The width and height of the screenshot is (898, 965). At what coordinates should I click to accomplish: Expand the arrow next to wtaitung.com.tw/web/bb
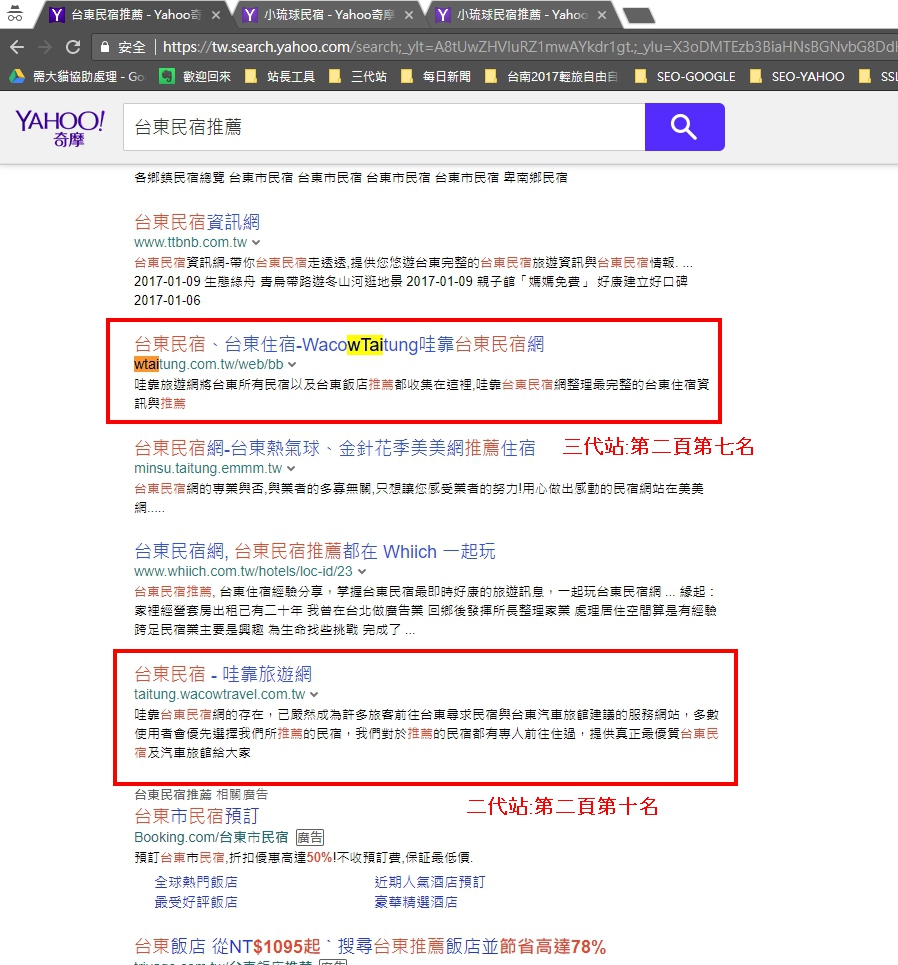[x=292, y=364]
